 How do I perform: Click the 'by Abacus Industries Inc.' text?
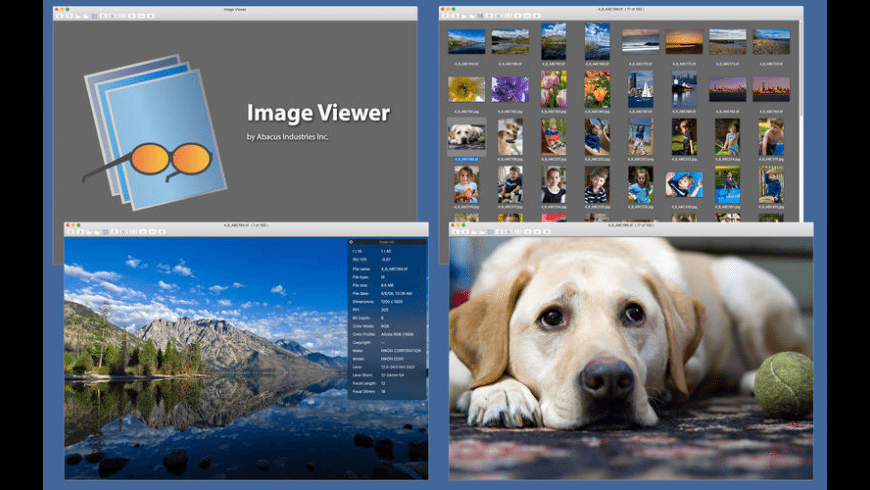[287, 137]
